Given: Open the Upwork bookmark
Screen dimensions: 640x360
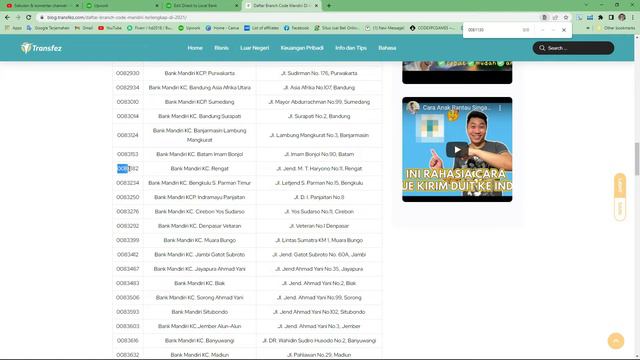Looking at the screenshot, I should (x=189, y=28).
